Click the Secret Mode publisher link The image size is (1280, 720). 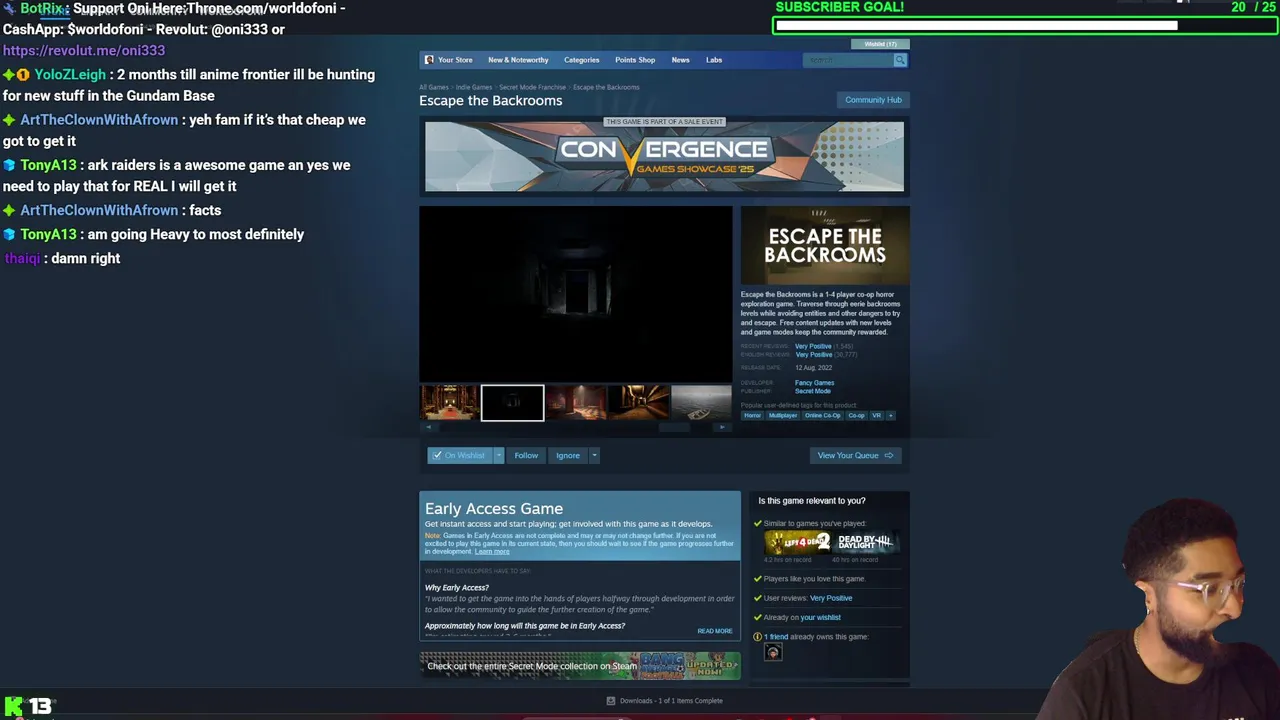pyautogui.click(x=813, y=391)
